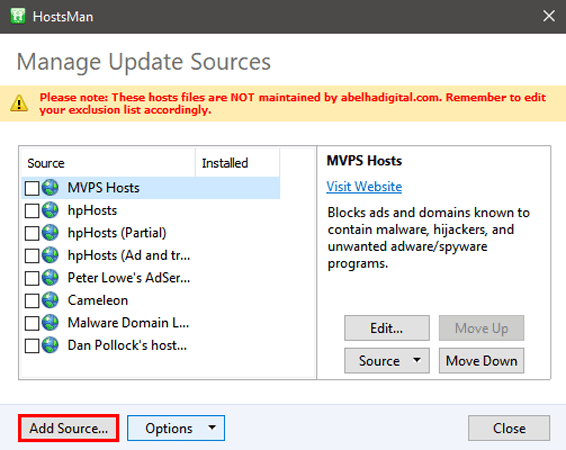This screenshot has height=450, width=566.
Task: Click the globe icon beside Malware Domain L...
Action: [x=50, y=323]
